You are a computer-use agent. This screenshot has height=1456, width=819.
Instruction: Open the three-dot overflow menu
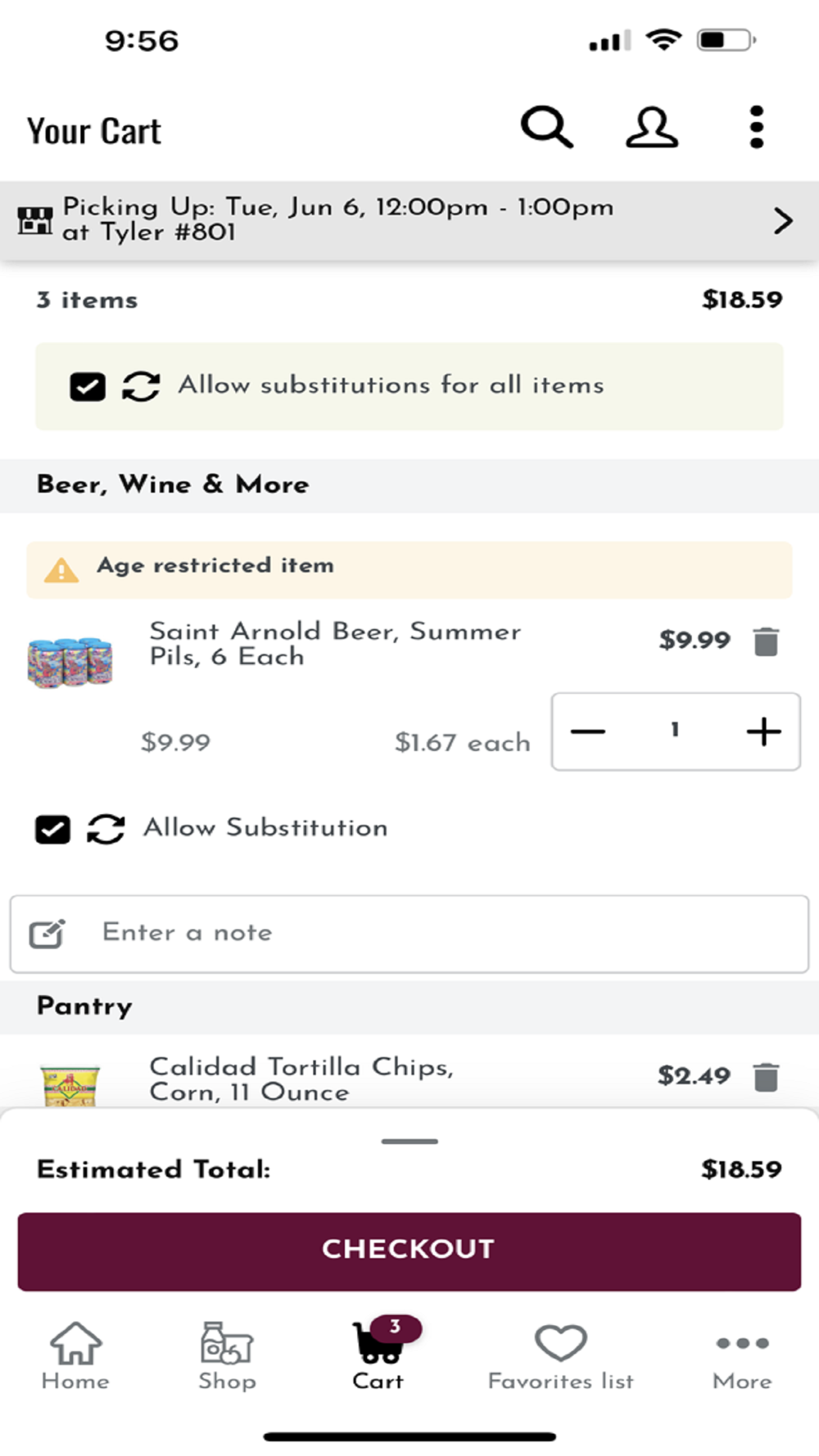pos(756,128)
